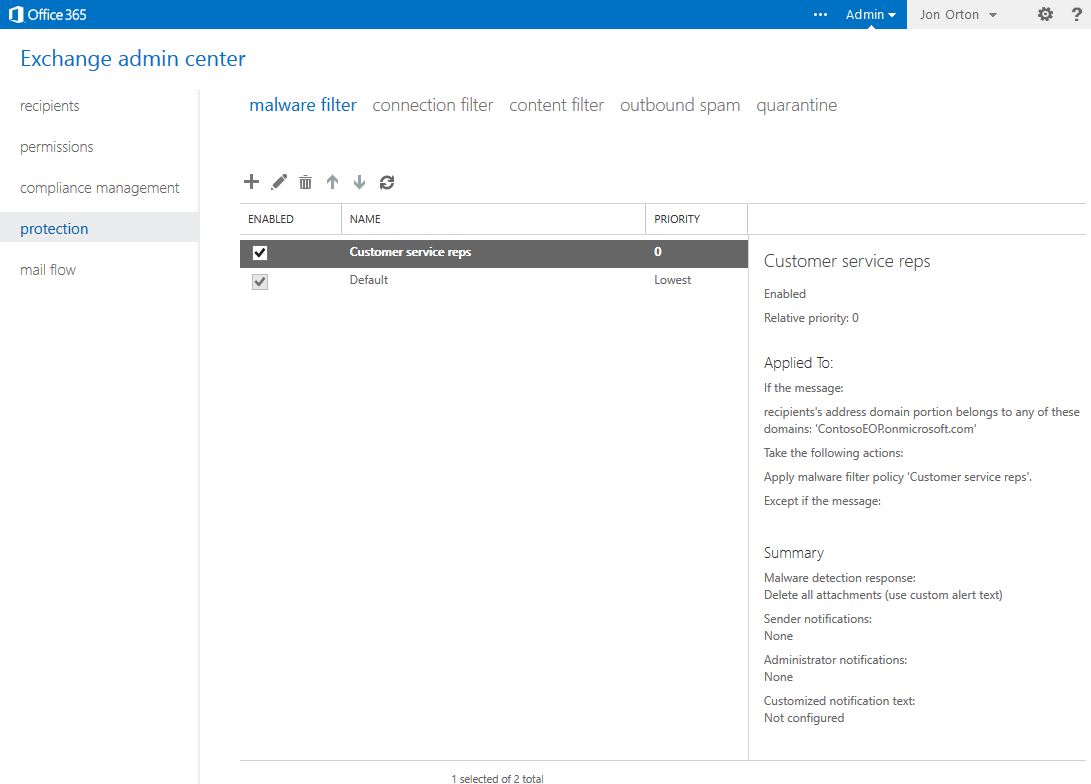Navigate to mail flow section
Viewport: 1091px width, 784px height.
click(47, 269)
